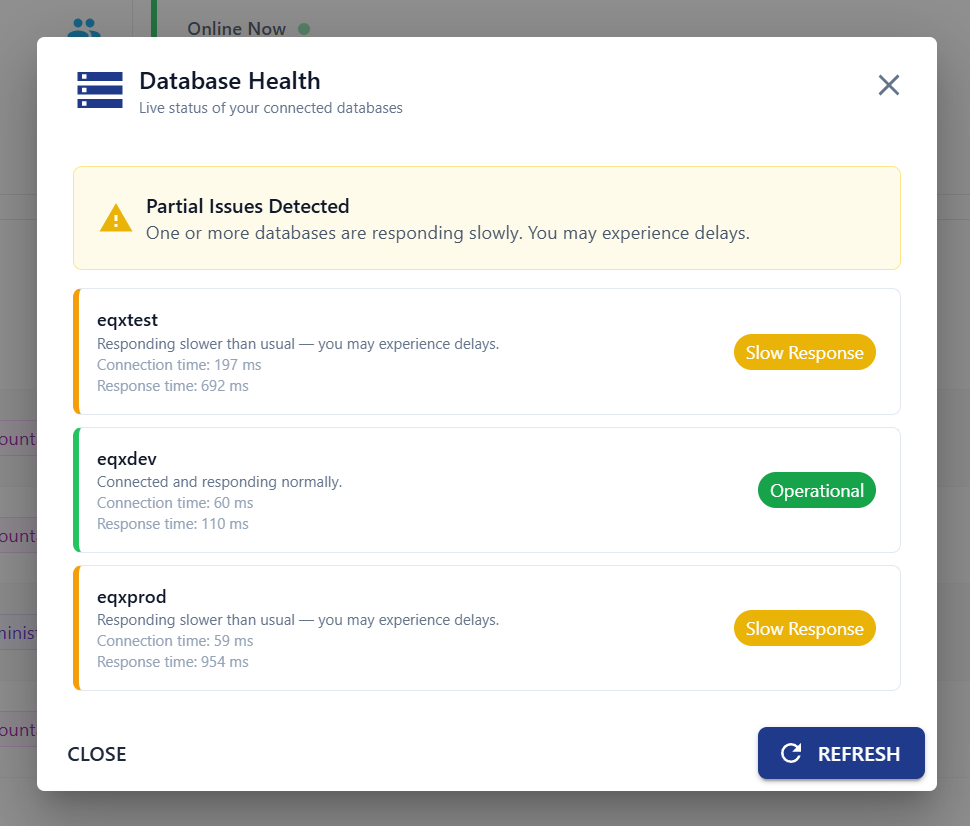This screenshot has width=970, height=826.
Task: Select the eqxdev database card
Action: pyautogui.click(x=450, y=489)
